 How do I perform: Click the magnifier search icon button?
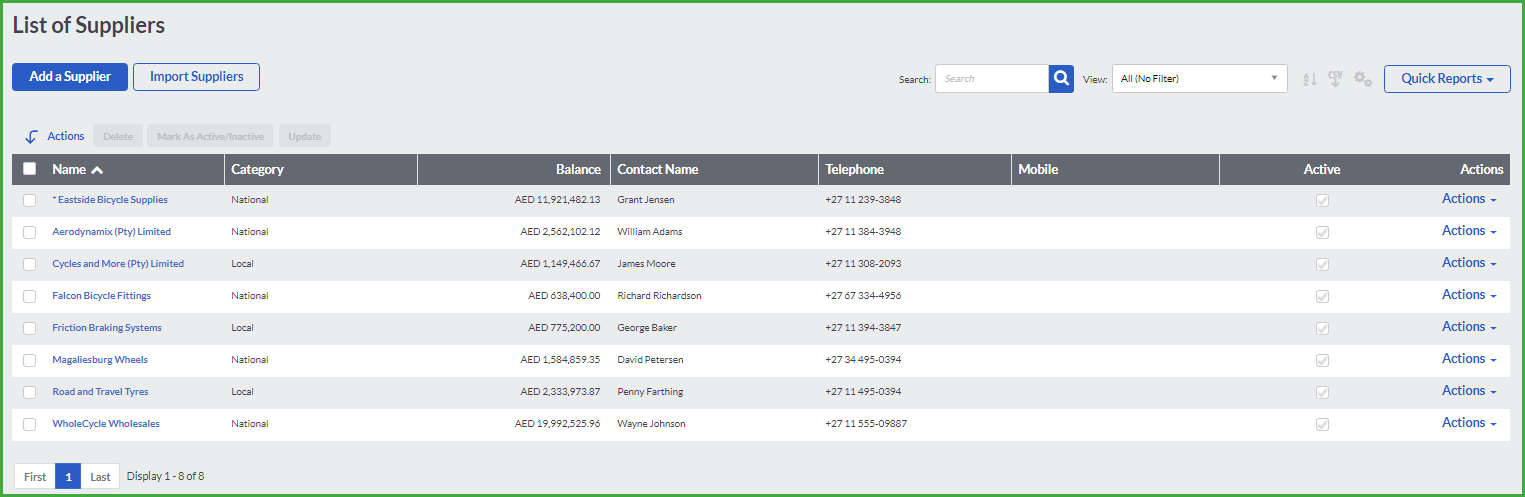(1061, 79)
